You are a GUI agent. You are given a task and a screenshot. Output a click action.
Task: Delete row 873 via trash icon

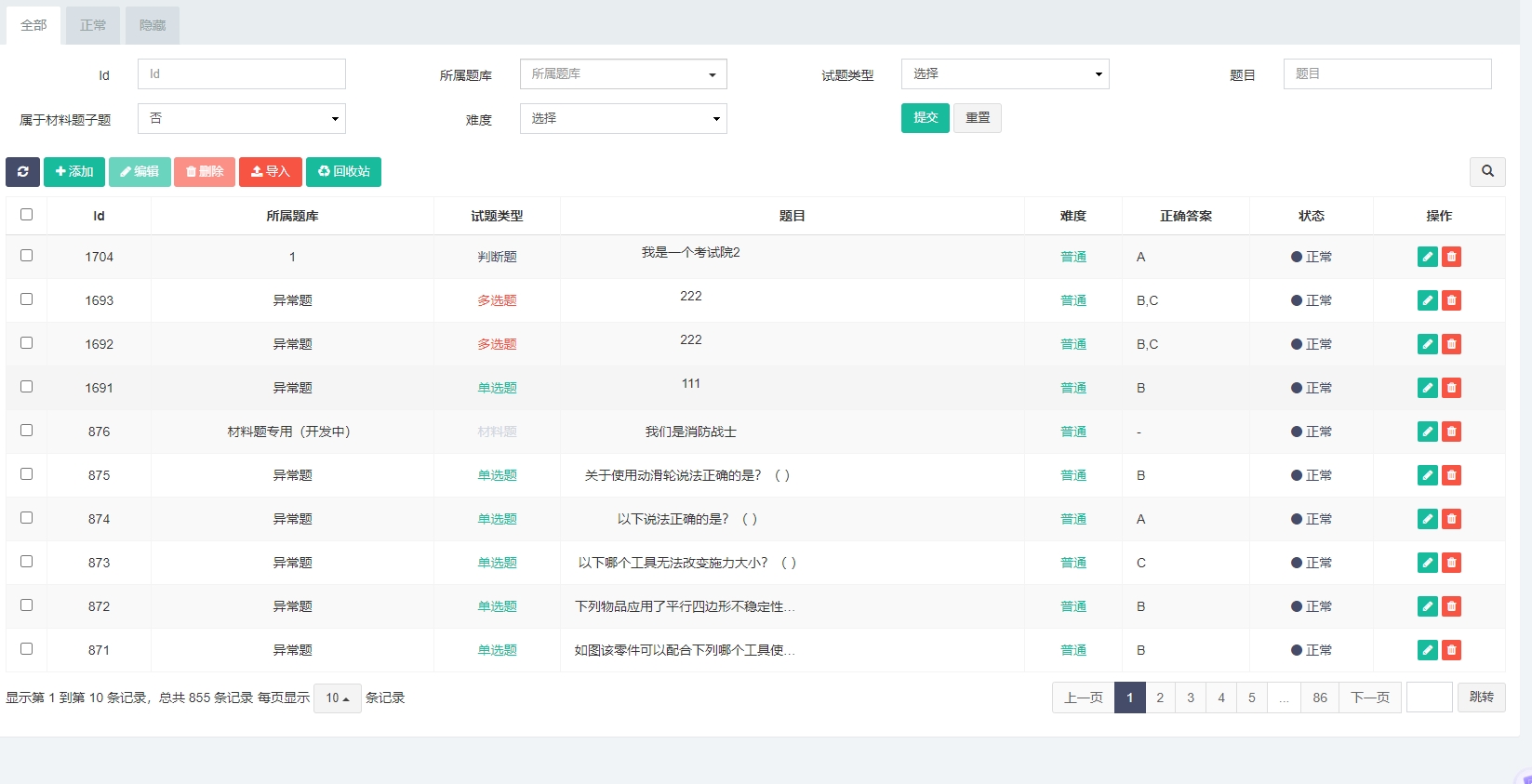point(1451,563)
